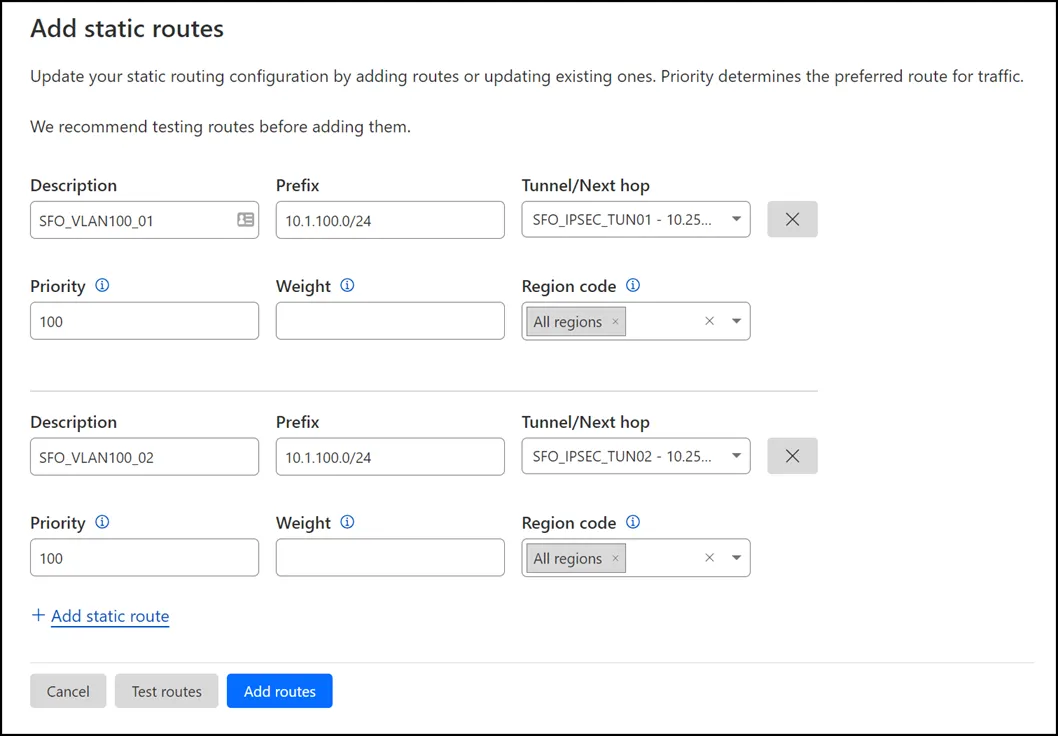This screenshot has height=736, width=1058.
Task: Click the Test routes button
Action: point(166,690)
